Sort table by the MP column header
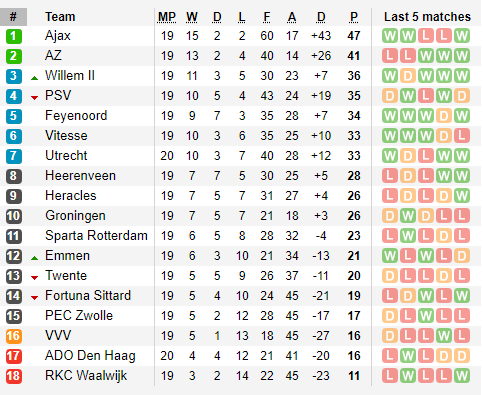The width and height of the screenshot is (483, 395). pyautogui.click(x=167, y=17)
